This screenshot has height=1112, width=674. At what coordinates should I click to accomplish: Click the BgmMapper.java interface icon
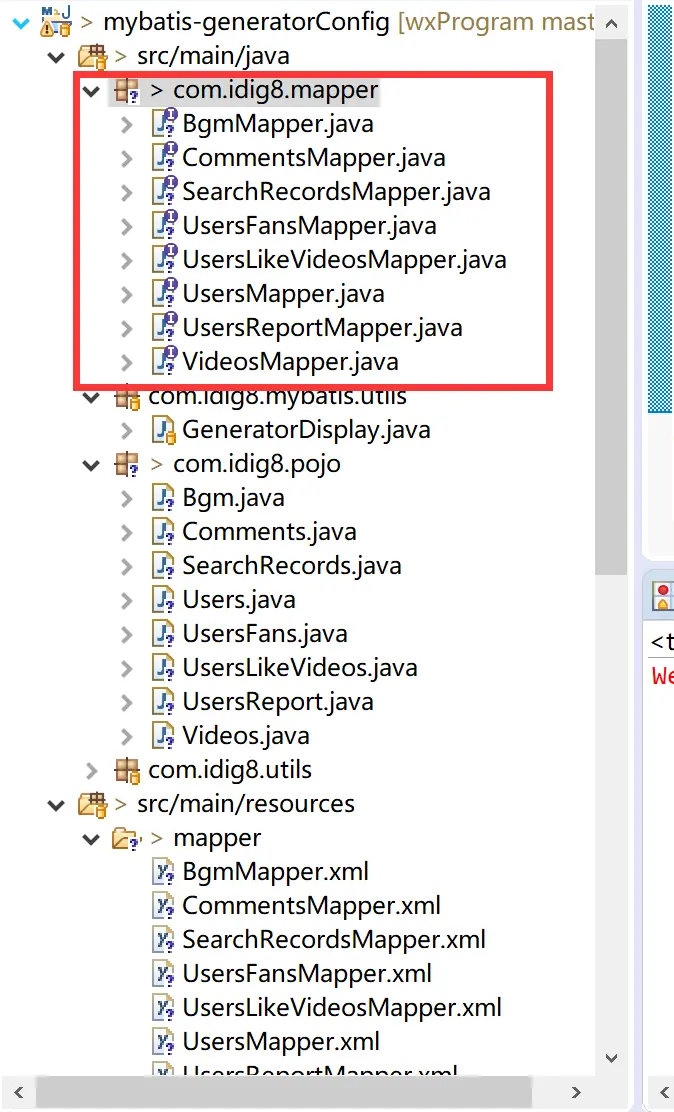(165, 123)
